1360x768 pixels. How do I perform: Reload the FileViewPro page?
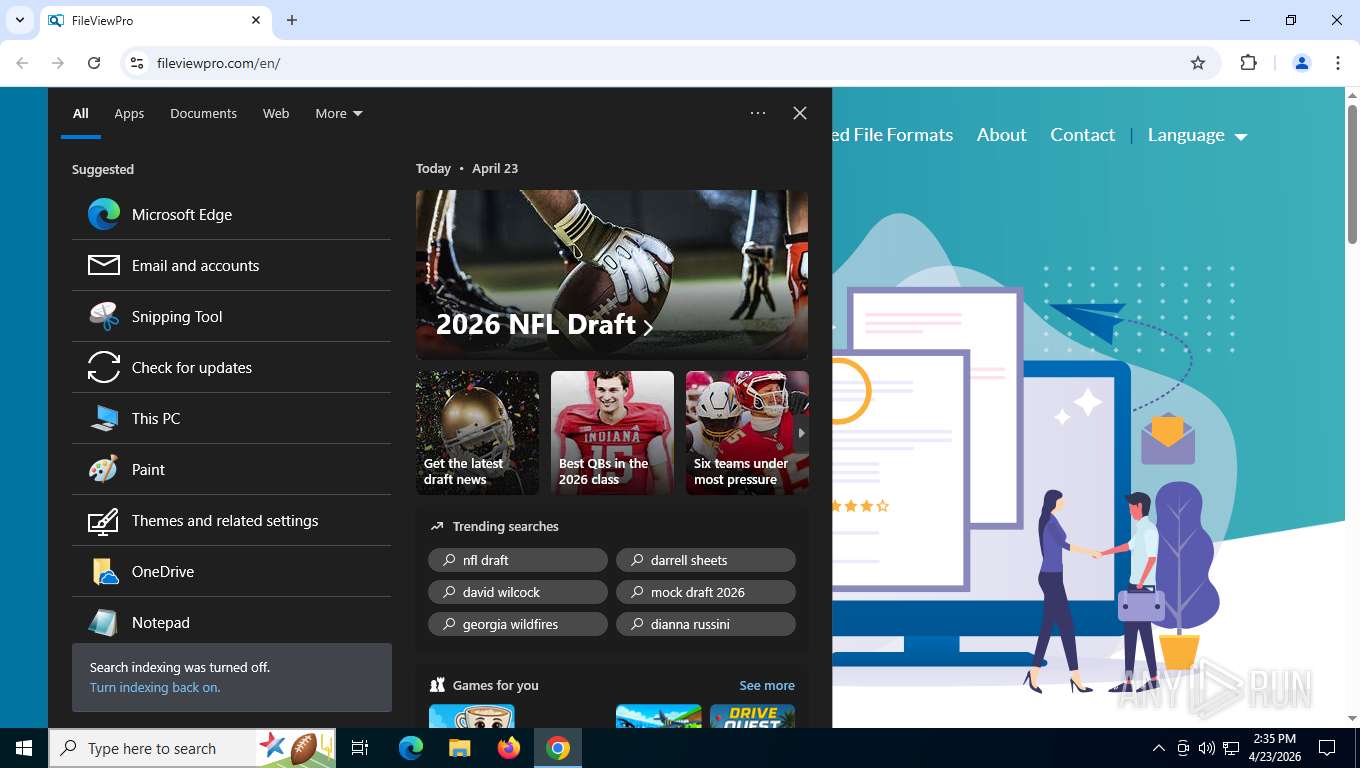pos(94,63)
